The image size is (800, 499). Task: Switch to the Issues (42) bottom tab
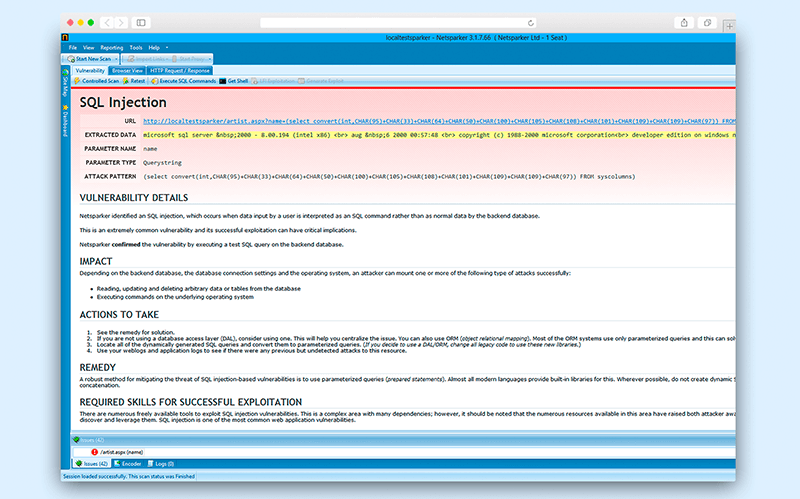(92, 464)
